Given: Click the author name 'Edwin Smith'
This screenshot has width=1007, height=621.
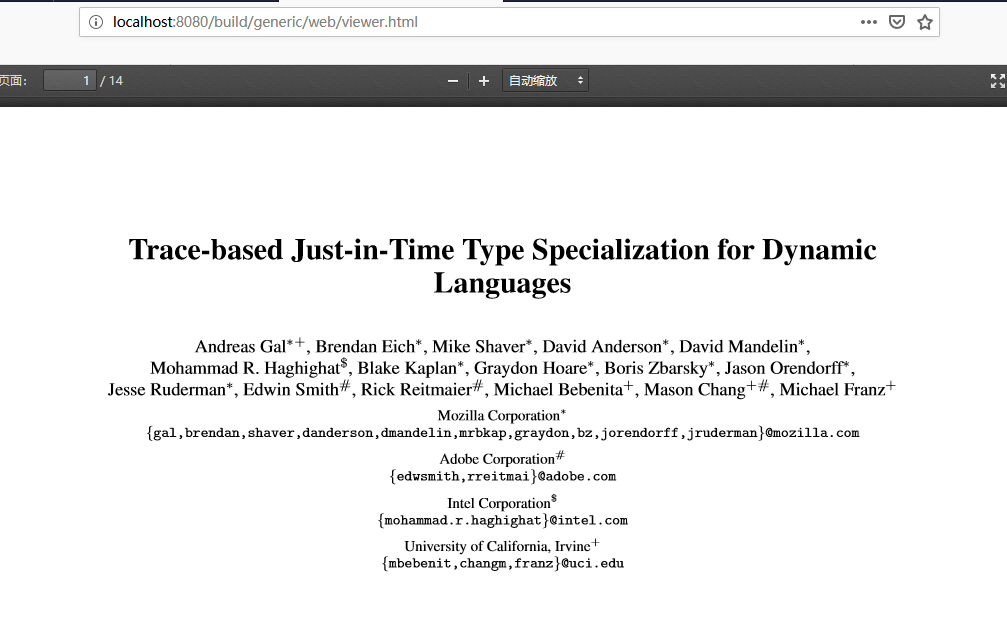Looking at the screenshot, I should [291, 390].
